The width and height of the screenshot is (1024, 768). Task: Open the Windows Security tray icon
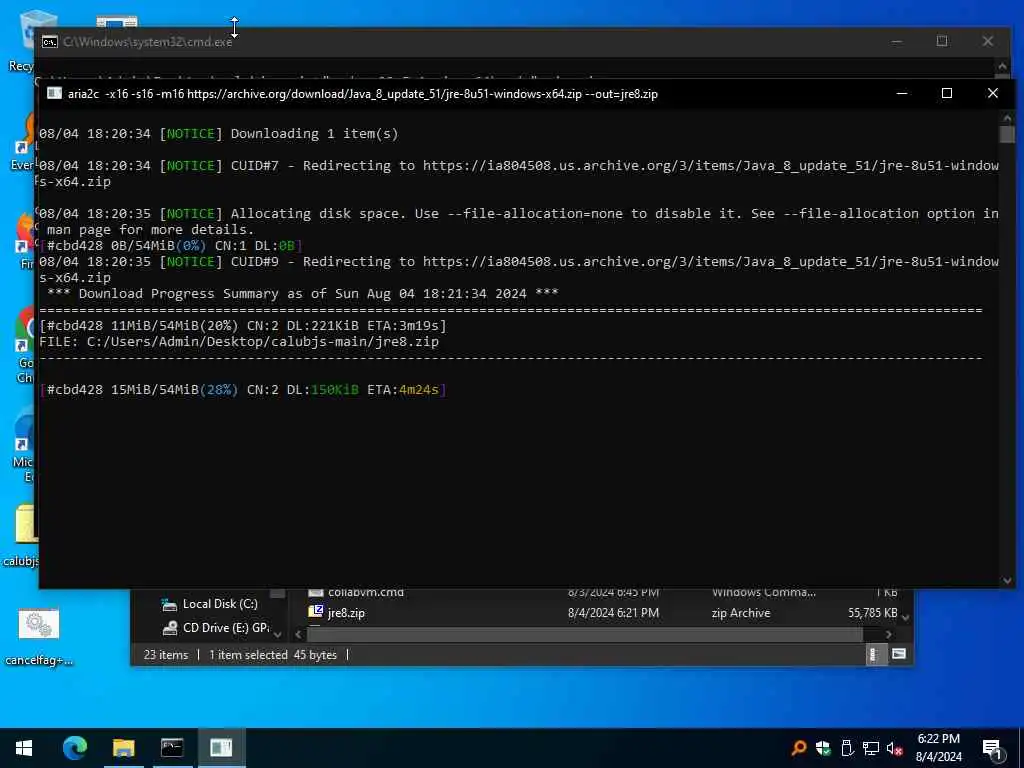(x=823, y=748)
